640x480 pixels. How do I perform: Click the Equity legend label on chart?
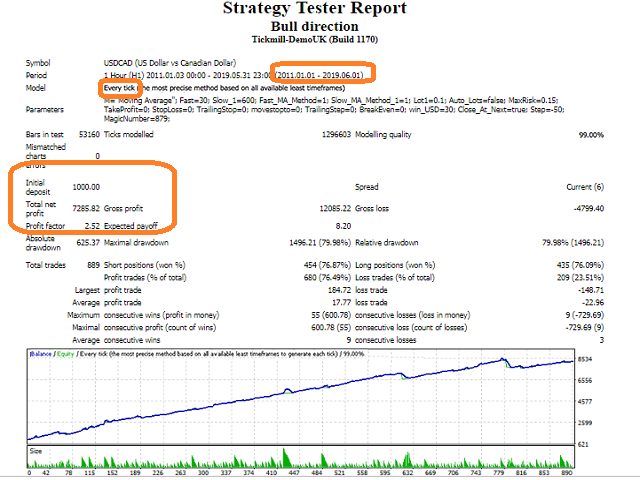point(65,354)
